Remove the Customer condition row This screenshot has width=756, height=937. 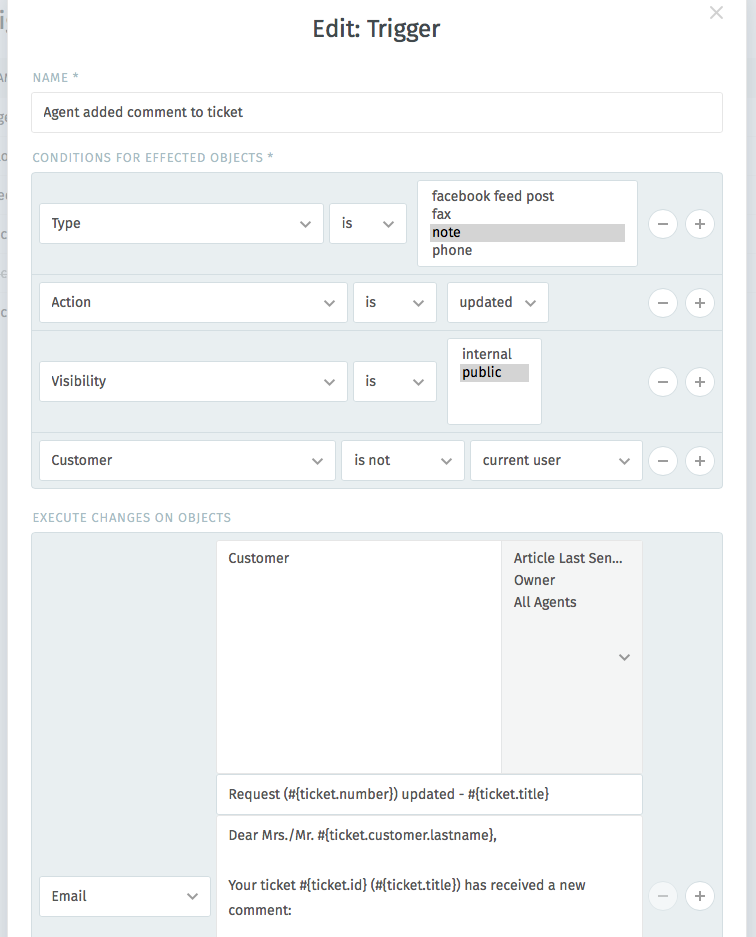tap(663, 460)
